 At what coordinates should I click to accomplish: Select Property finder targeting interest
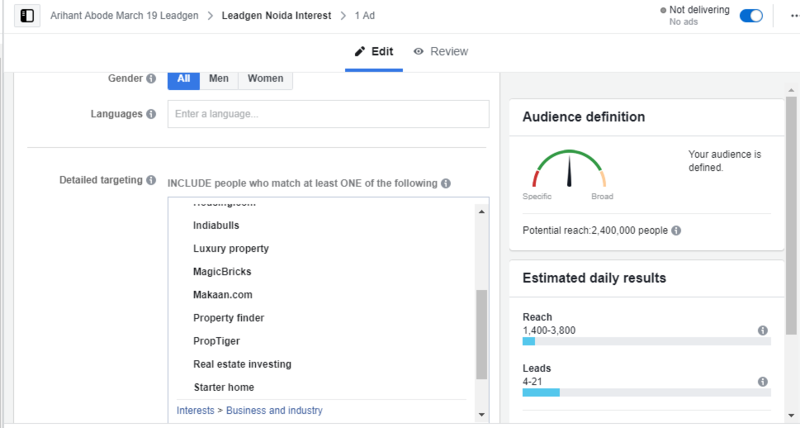(229, 318)
